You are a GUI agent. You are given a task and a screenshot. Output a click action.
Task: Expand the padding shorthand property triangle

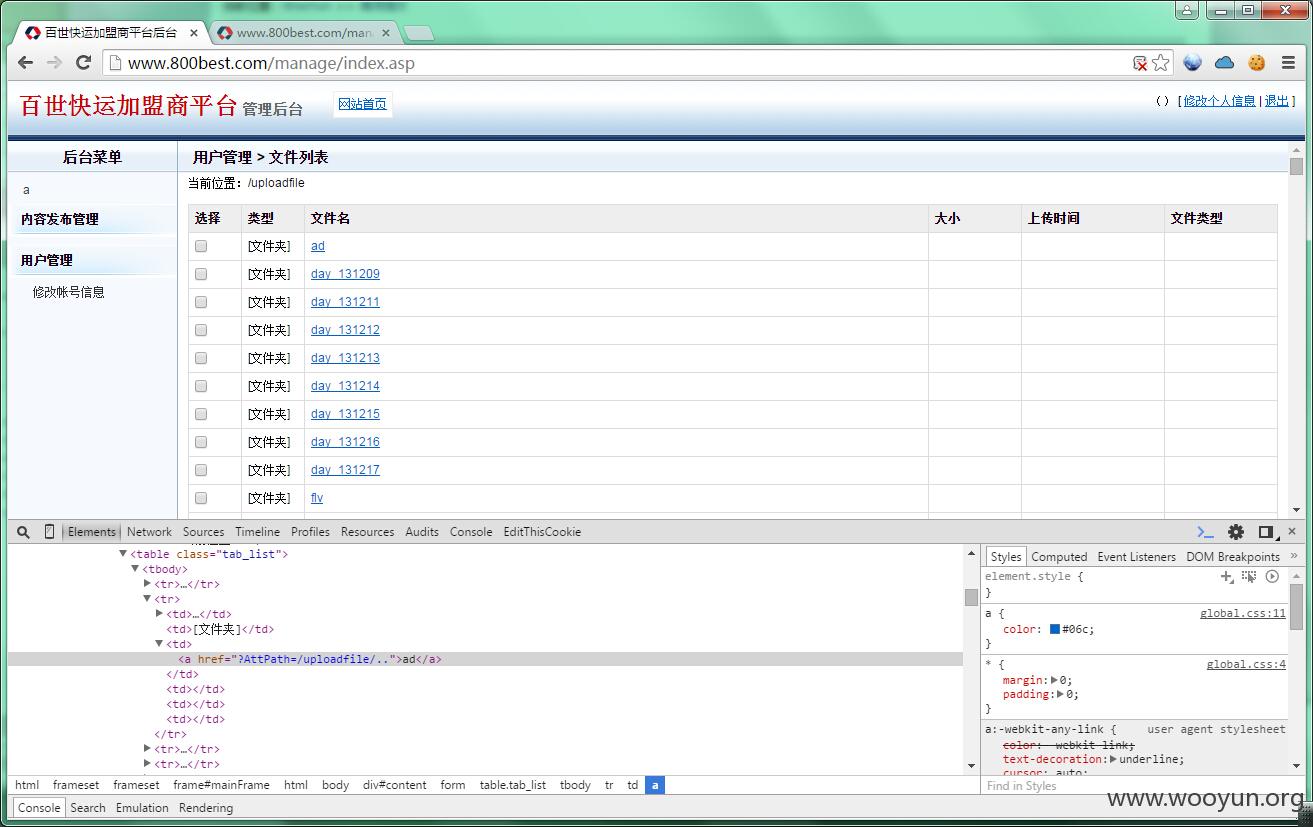coord(1061,694)
